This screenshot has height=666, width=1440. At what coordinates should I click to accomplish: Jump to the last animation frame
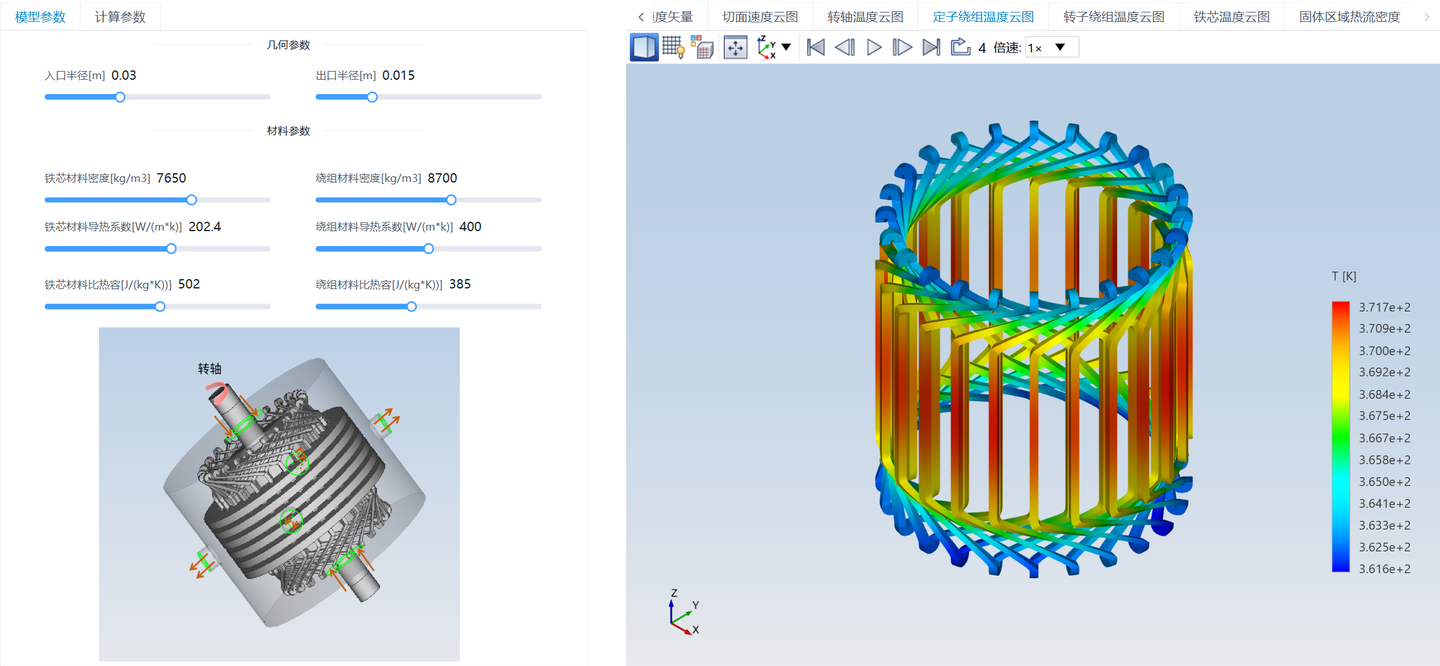point(931,47)
